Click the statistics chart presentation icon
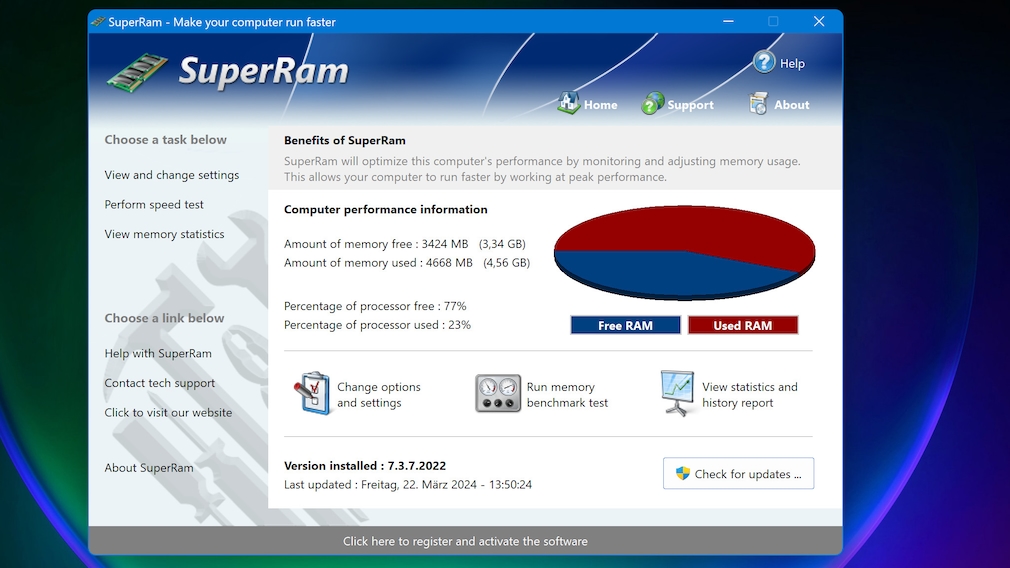 click(x=677, y=393)
